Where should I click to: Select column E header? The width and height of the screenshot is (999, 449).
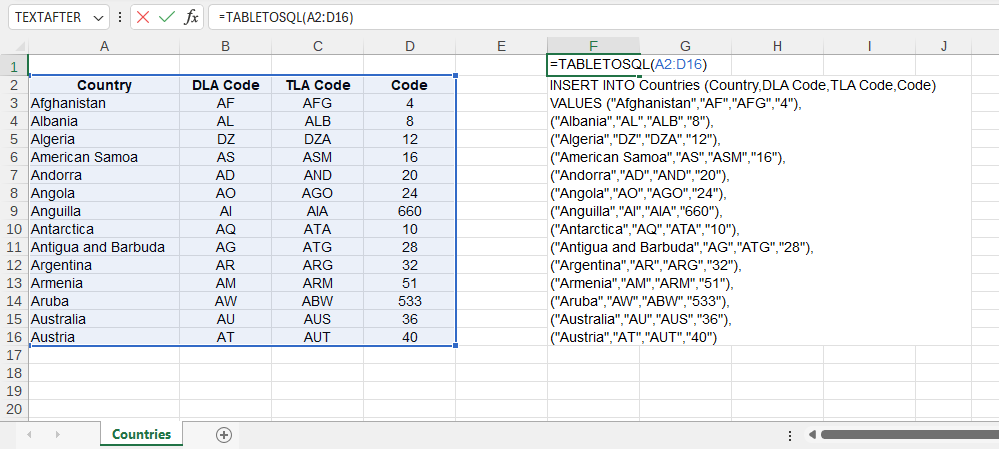501,46
